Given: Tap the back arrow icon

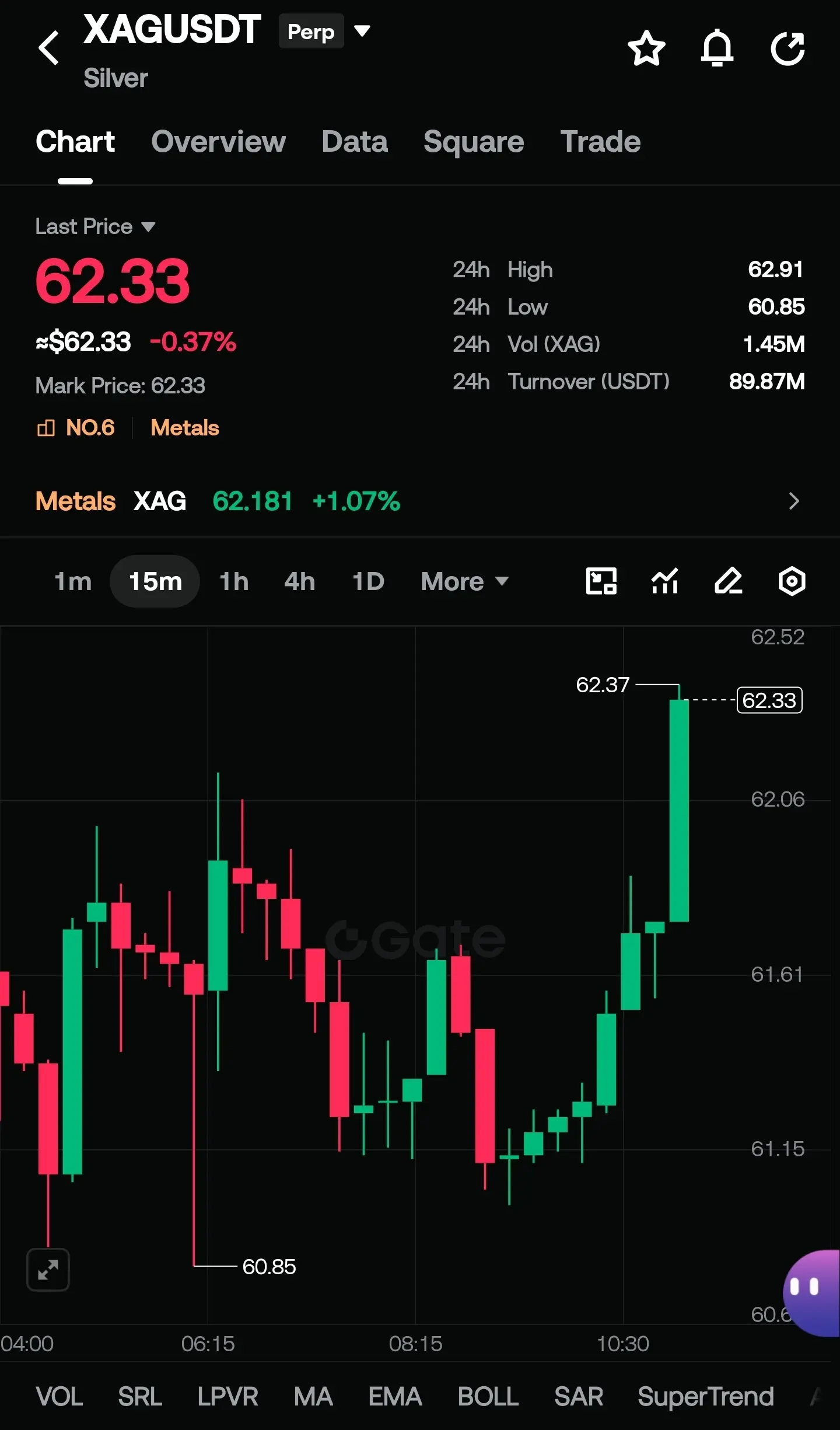Looking at the screenshot, I should 49,48.
